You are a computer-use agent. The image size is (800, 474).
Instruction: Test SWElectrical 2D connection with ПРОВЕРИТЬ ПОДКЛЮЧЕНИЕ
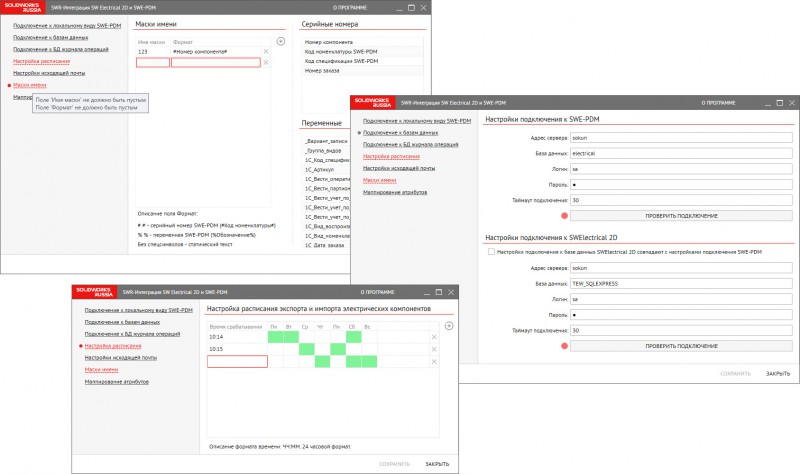(681, 346)
